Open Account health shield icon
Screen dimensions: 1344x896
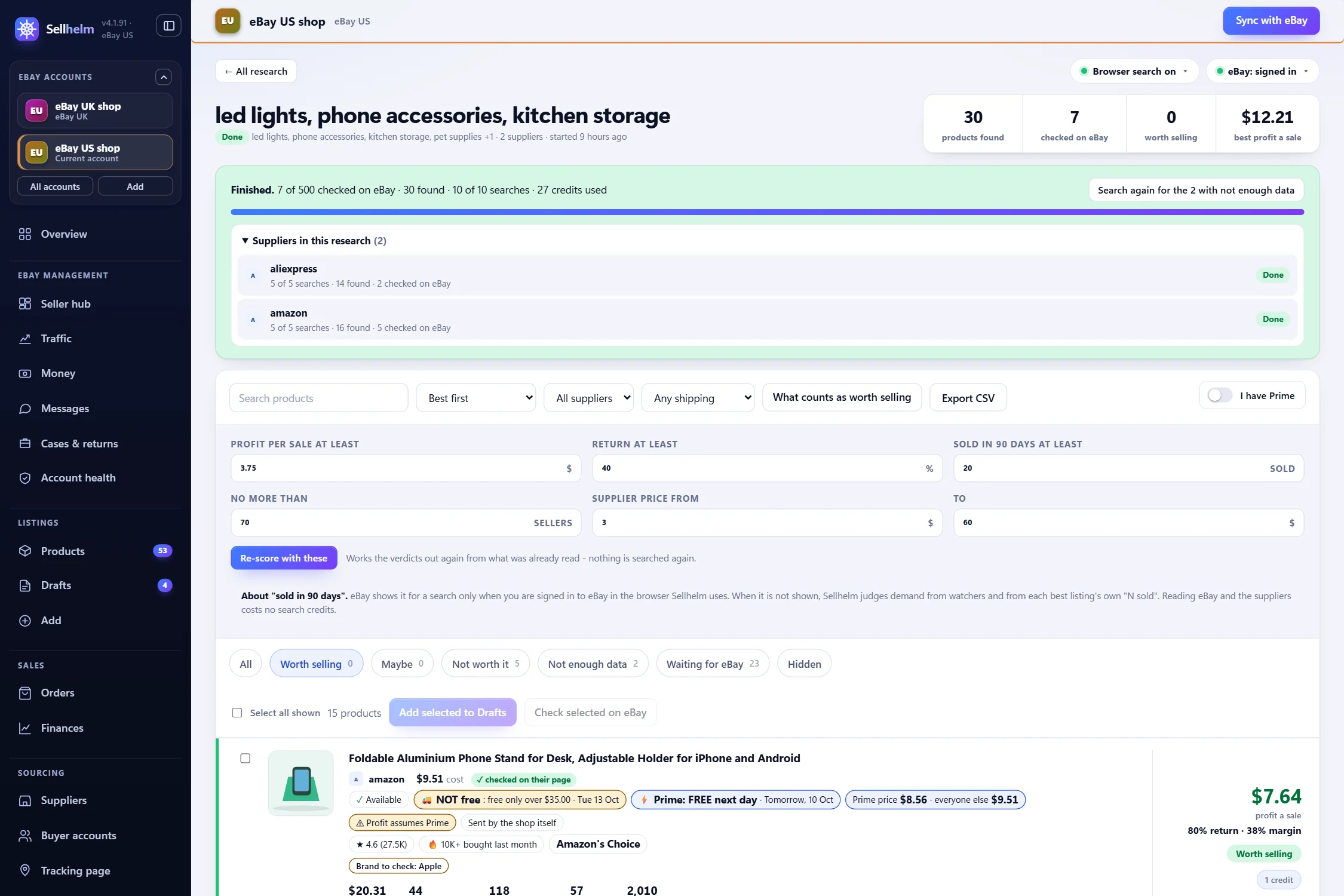[25, 478]
